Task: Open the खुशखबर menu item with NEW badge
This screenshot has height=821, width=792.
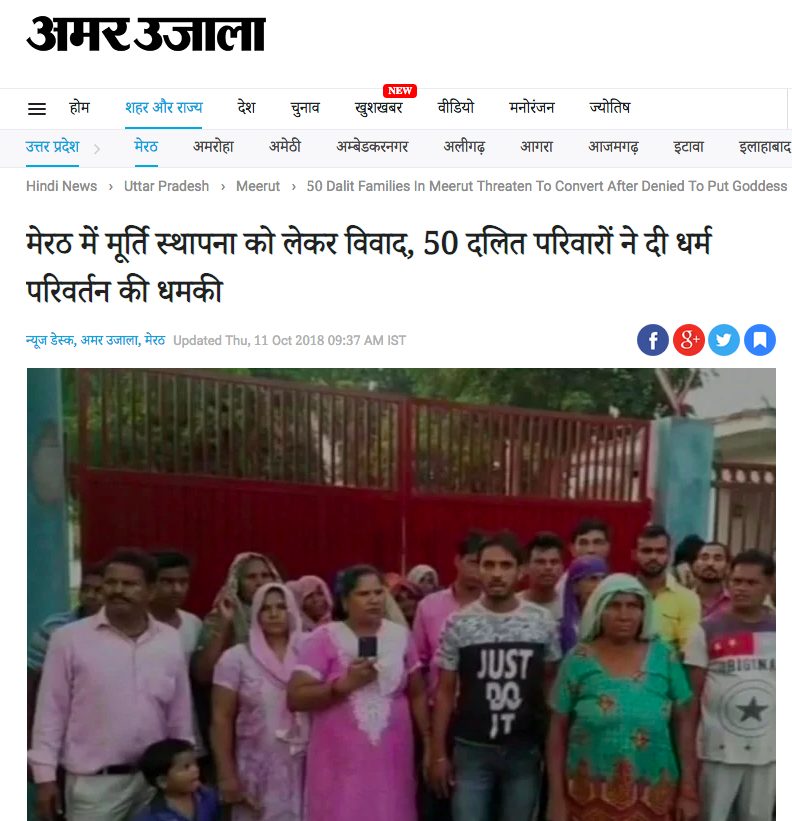Action: [378, 107]
